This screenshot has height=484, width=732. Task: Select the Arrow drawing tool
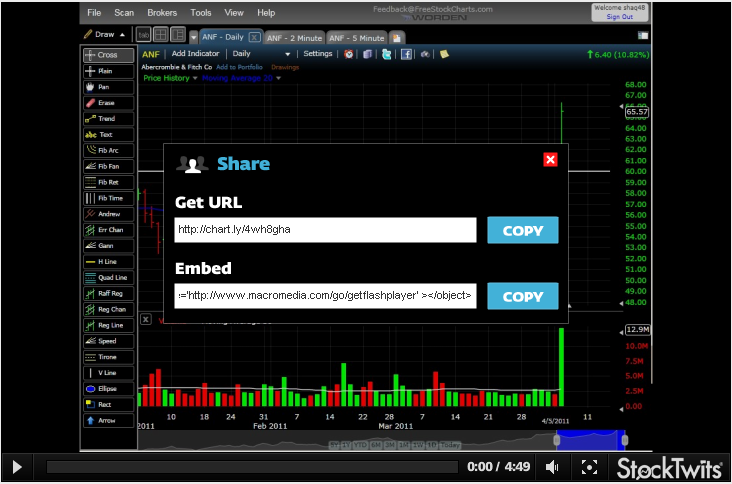coord(109,420)
